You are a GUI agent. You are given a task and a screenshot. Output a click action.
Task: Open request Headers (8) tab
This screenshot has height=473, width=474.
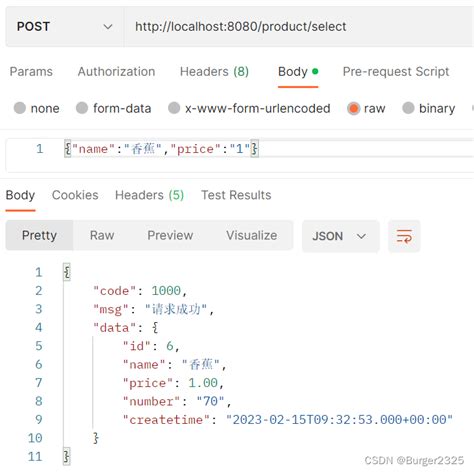coord(214,72)
